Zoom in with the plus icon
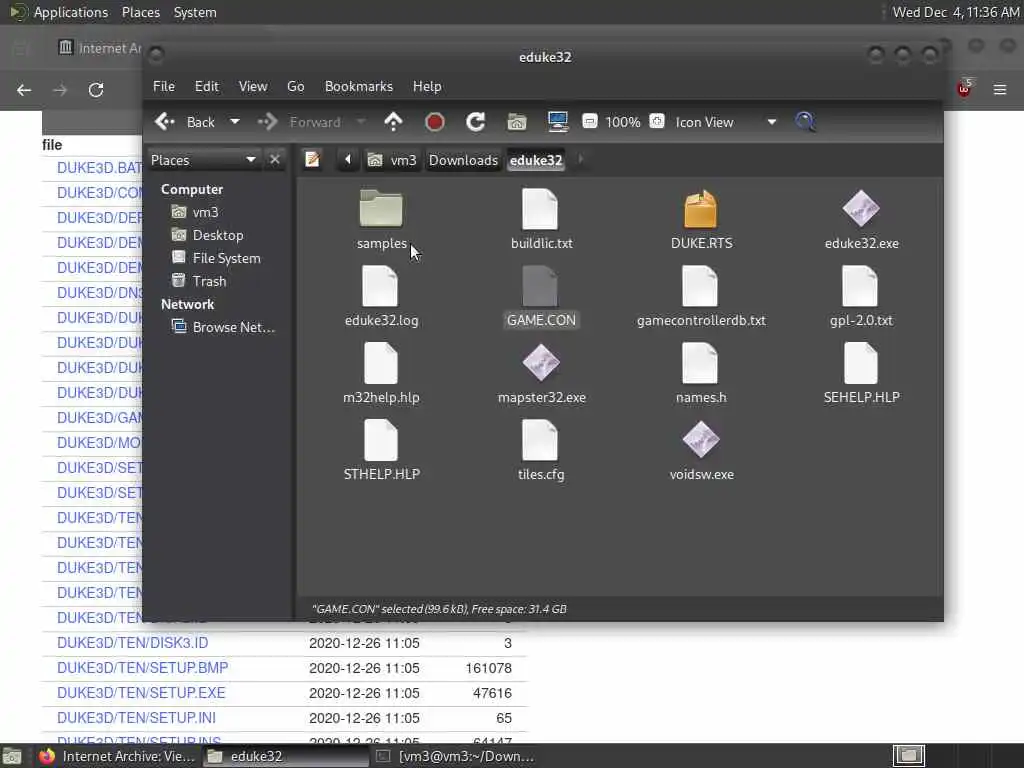 (x=657, y=121)
